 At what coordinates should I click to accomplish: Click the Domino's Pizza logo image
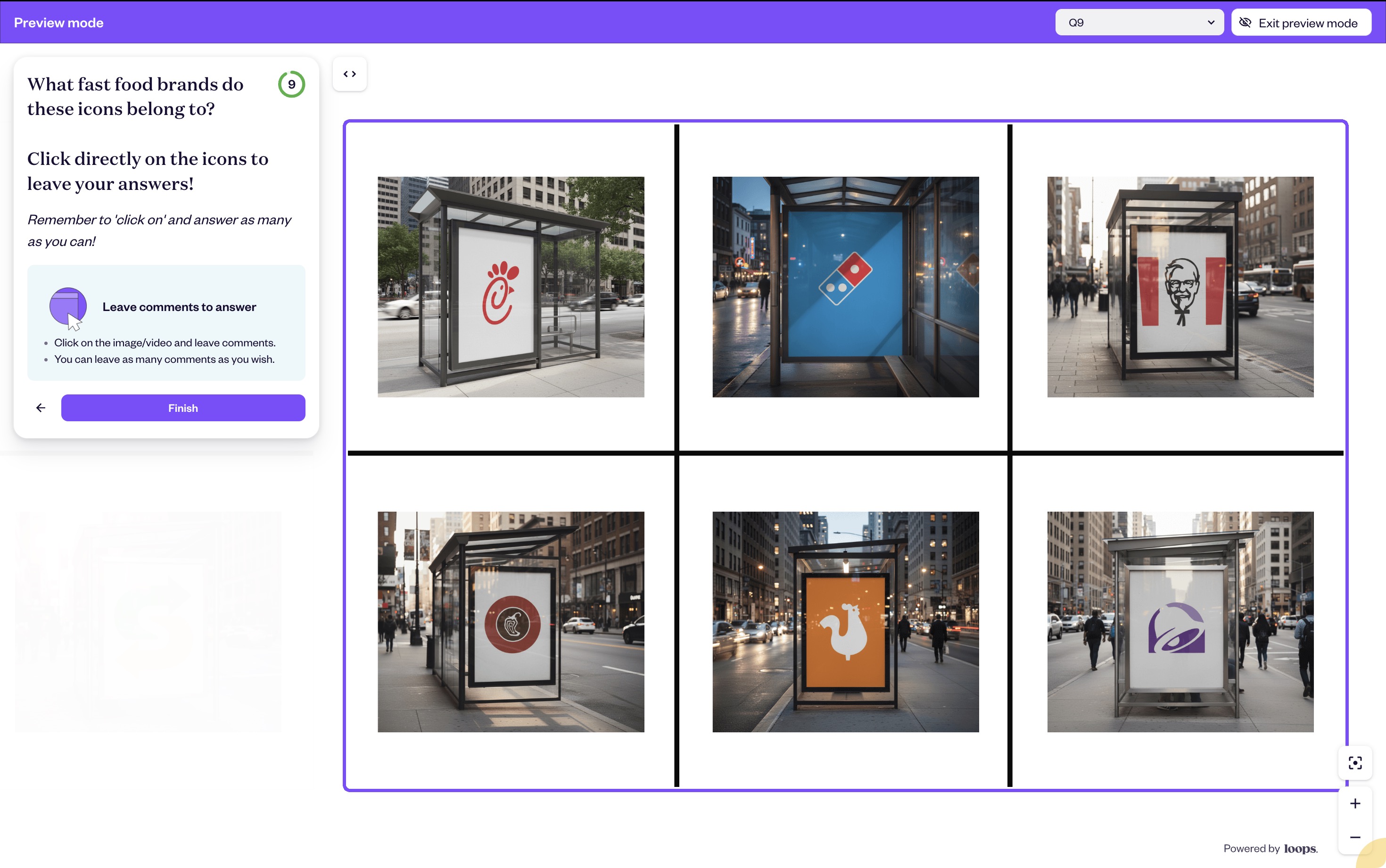click(845, 284)
